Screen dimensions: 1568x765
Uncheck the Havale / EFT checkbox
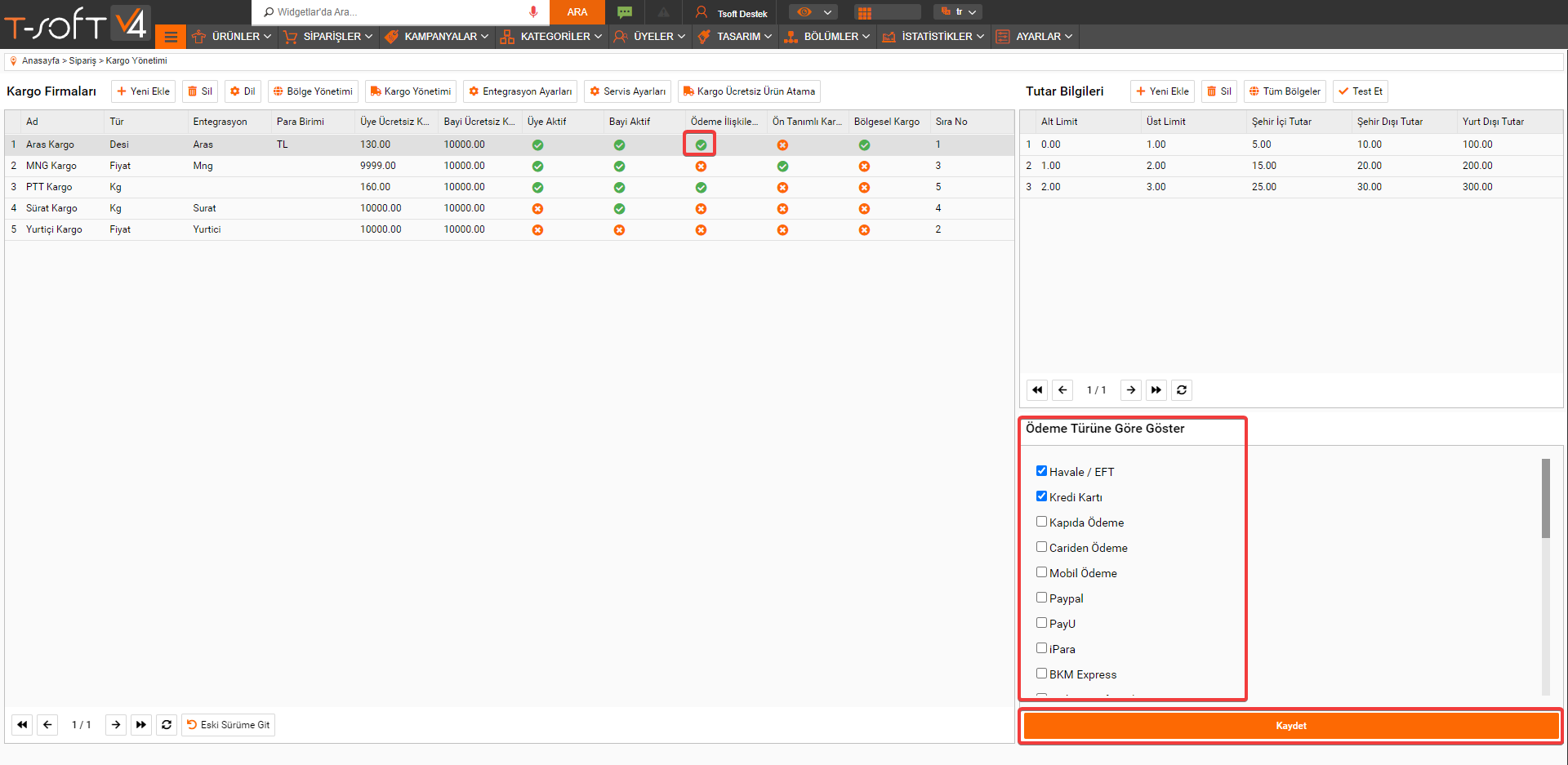tap(1041, 471)
